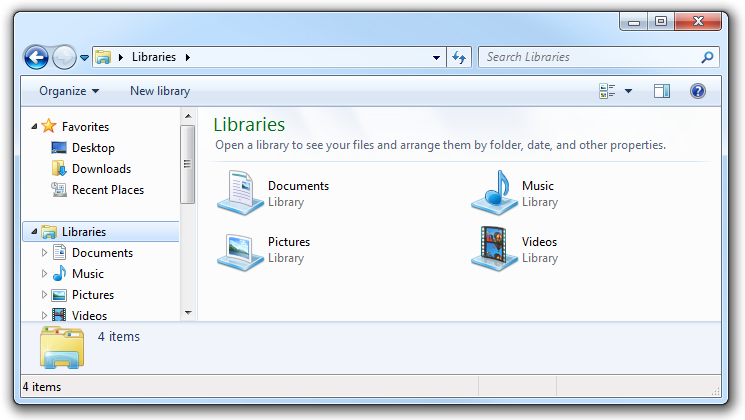The image size is (745, 420).
Task: Click the Music library name label
Action: coord(538,186)
